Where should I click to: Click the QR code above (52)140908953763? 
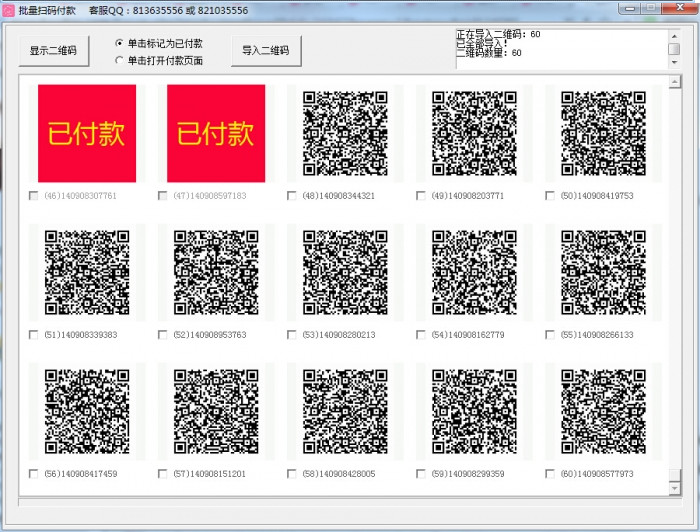point(216,272)
